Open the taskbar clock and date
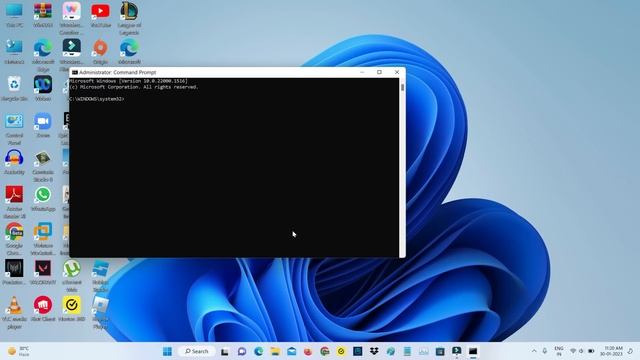 coord(611,351)
